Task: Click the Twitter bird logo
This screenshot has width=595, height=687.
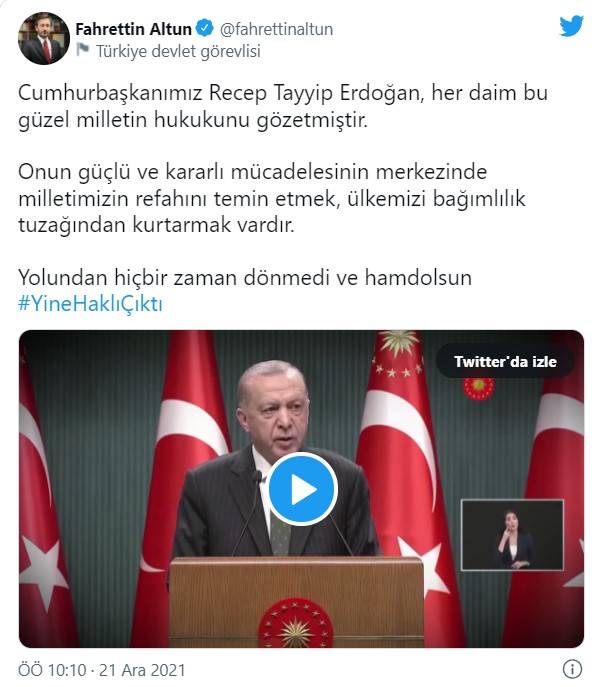Action: pyautogui.click(x=571, y=26)
